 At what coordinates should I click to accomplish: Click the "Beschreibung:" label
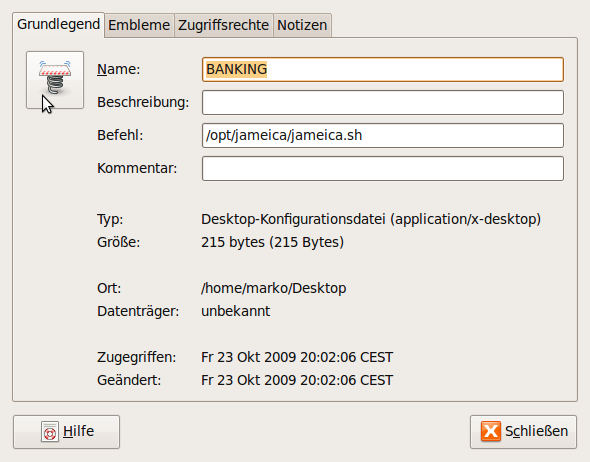click(143, 102)
